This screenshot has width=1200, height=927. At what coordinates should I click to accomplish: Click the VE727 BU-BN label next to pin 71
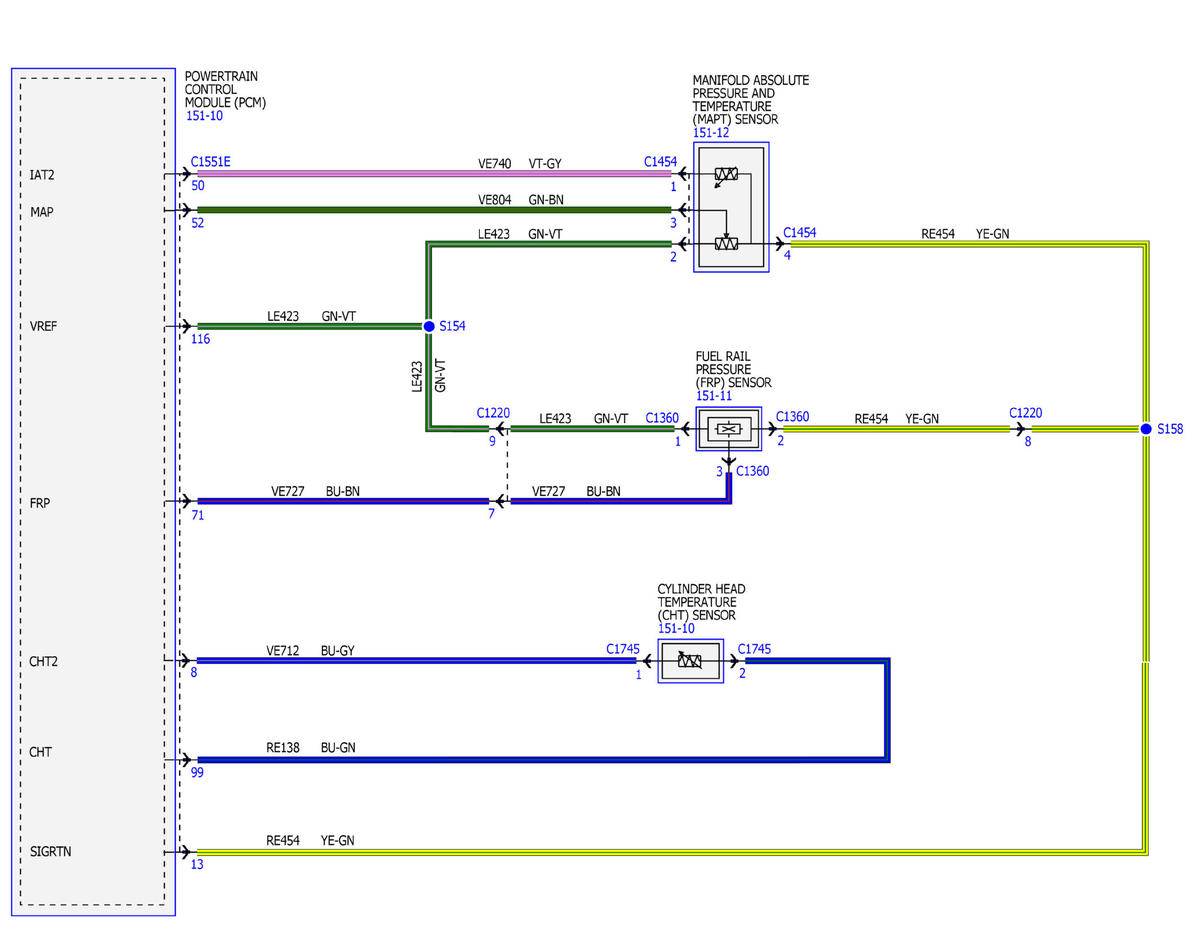[x=316, y=491]
